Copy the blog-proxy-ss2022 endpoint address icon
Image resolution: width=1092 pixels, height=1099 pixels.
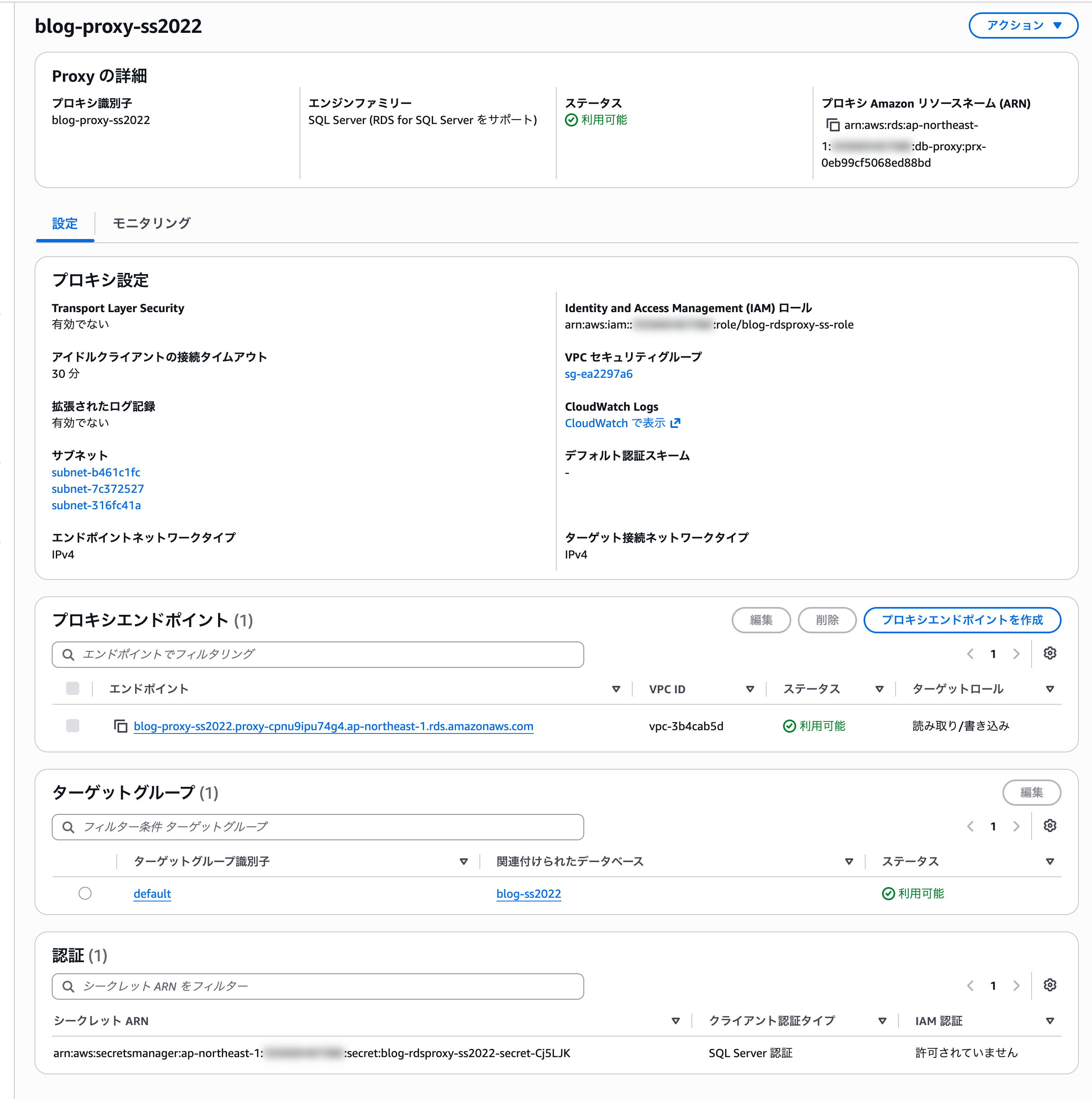[121, 726]
